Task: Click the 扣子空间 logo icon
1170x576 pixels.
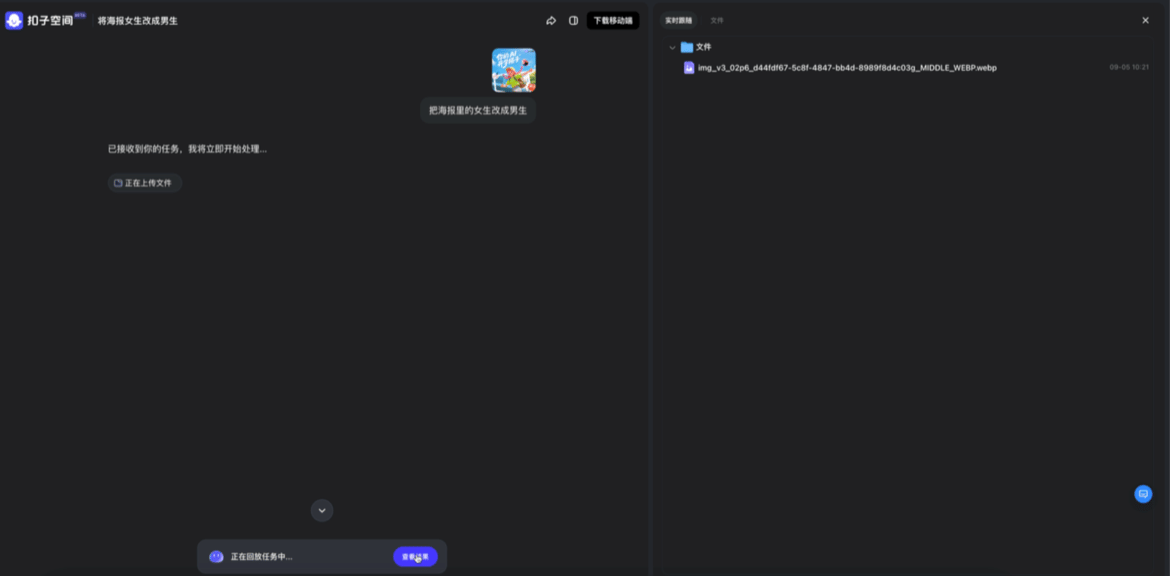Action: click(x=14, y=20)
